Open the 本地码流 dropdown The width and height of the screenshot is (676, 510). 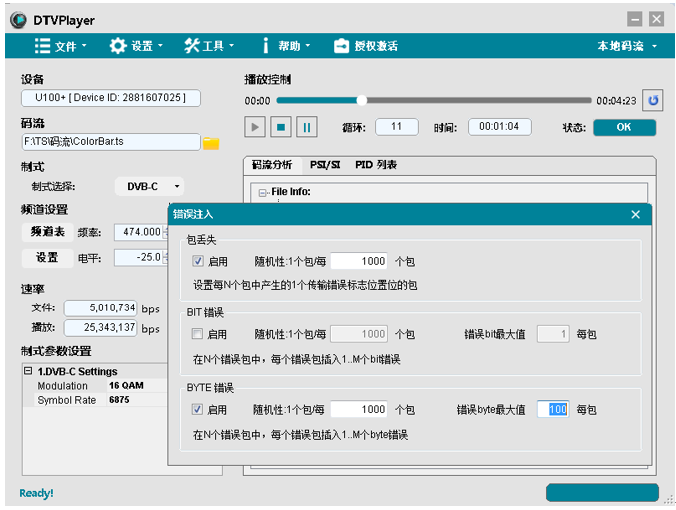(x=627, y=46)
